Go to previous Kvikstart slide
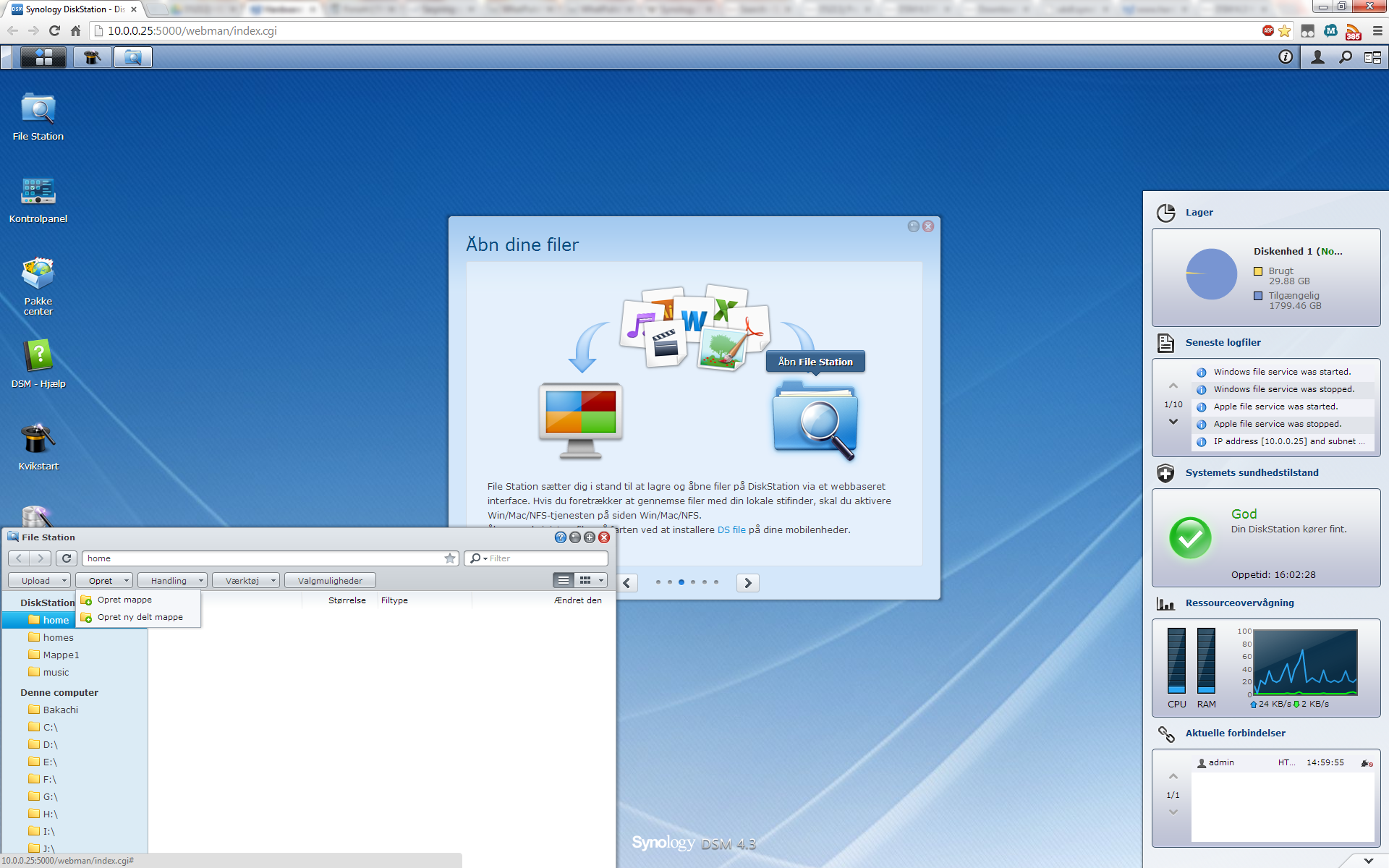Screen dimensions: 1389x868 click(626, 583)
